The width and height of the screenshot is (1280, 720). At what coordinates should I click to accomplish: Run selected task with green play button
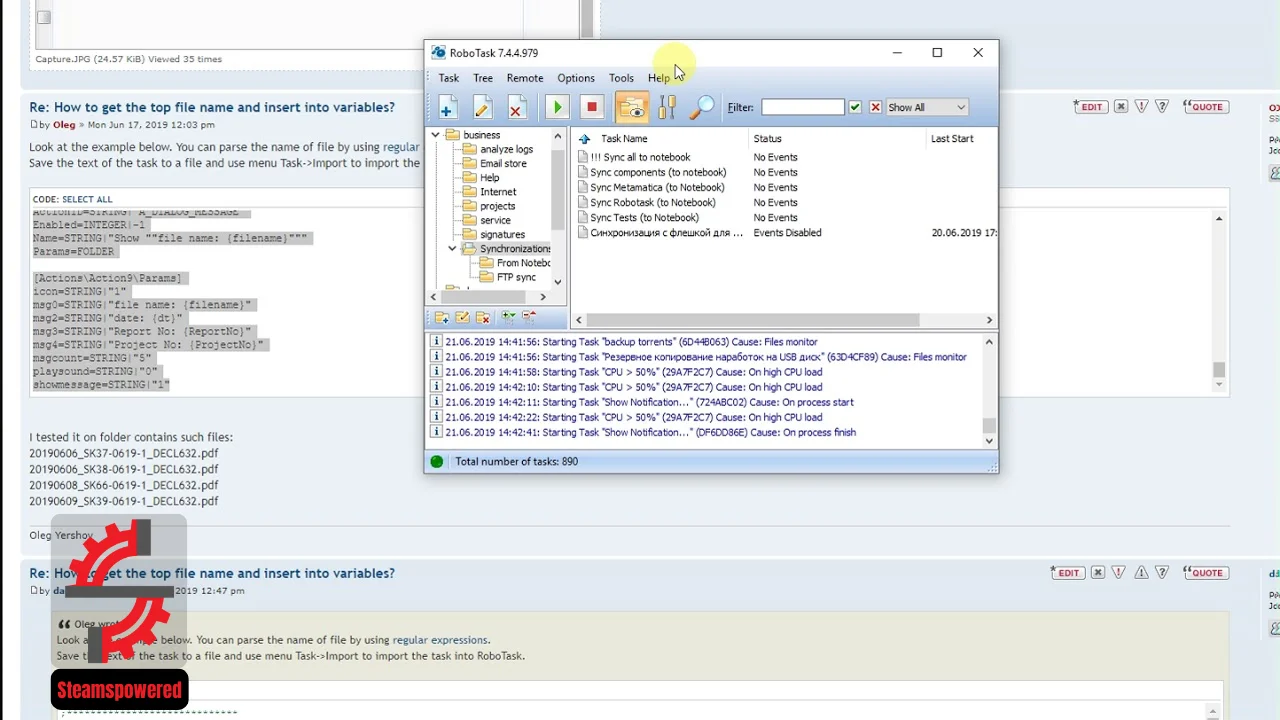coord(557,107)
